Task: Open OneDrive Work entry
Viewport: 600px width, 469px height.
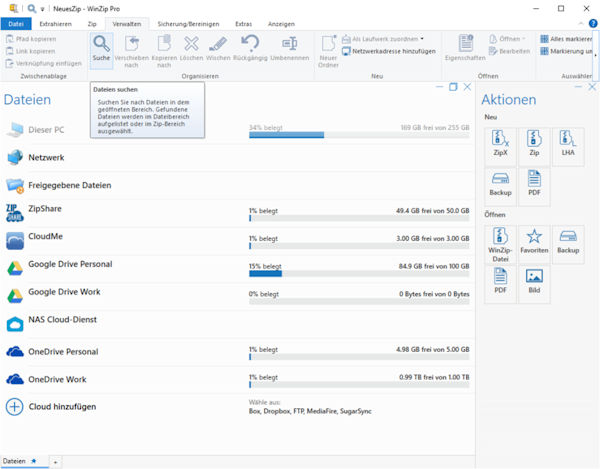Action: [x=237, y=379]
